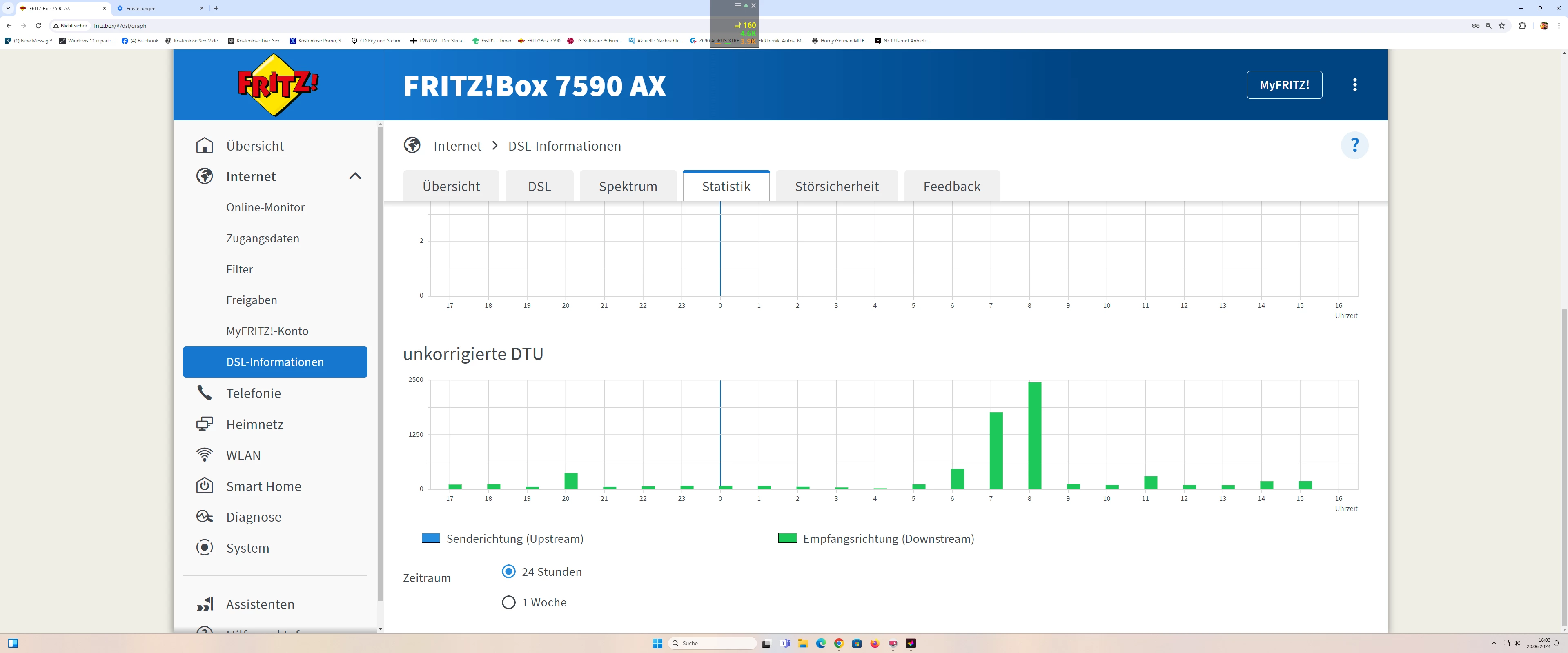Open Online-Monitor in the sidebar
1568x653 pixels.
coord(265,207)
